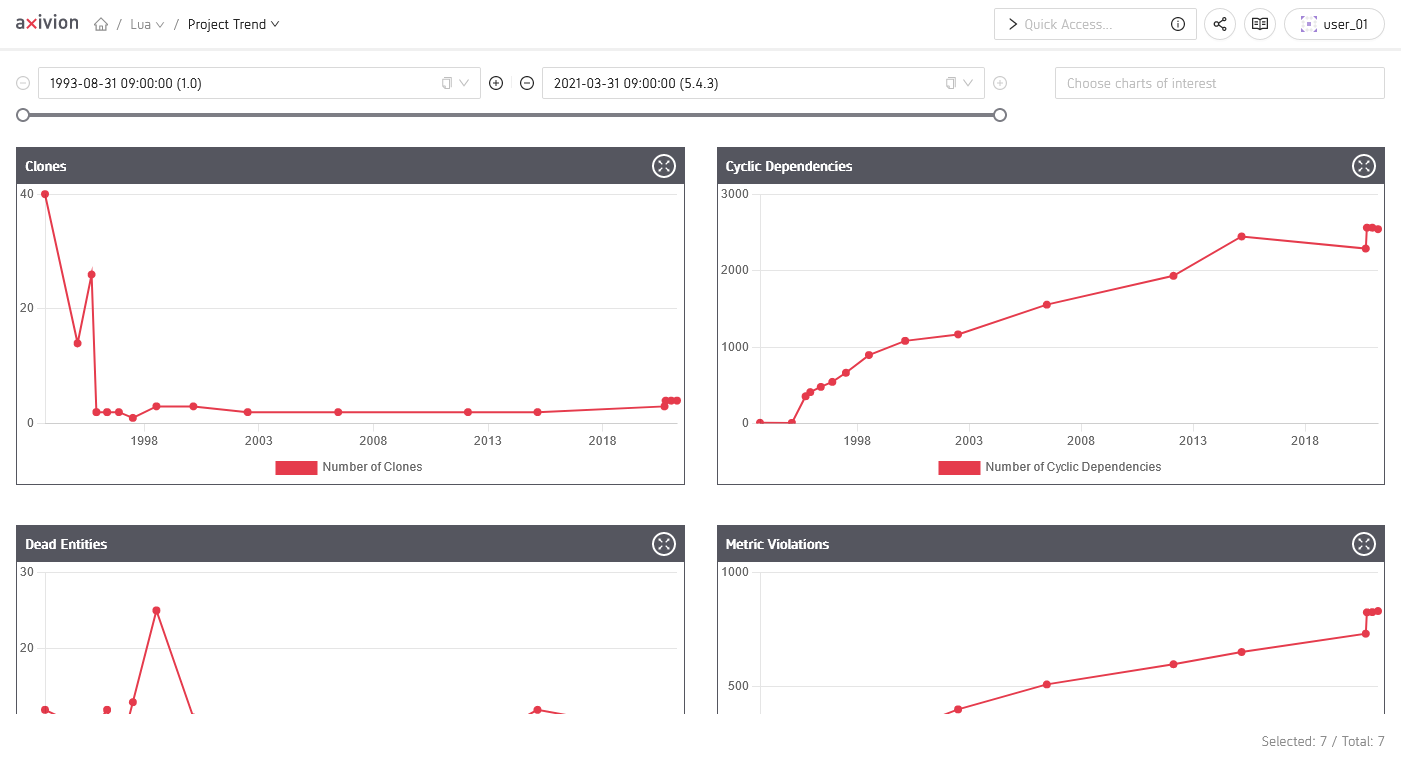
Task: Click the 40-value data point in Clones chart
Action: [45, 194]
